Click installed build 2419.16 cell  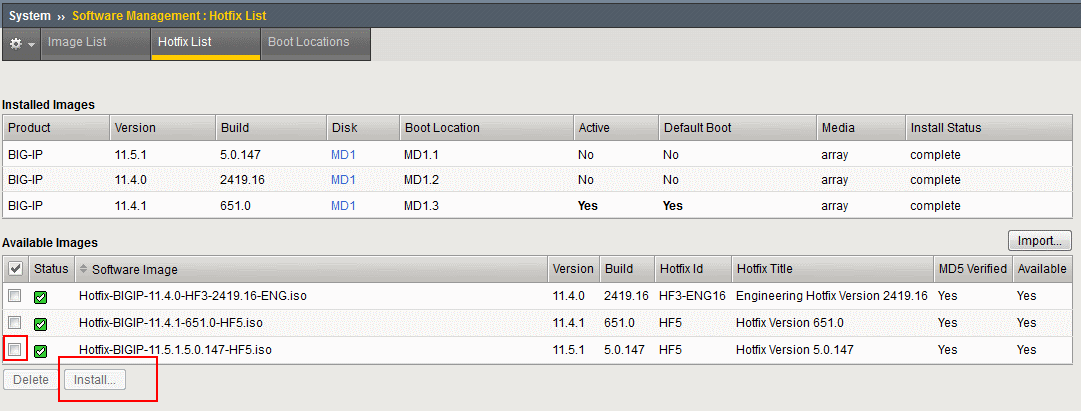coord(241,180)
